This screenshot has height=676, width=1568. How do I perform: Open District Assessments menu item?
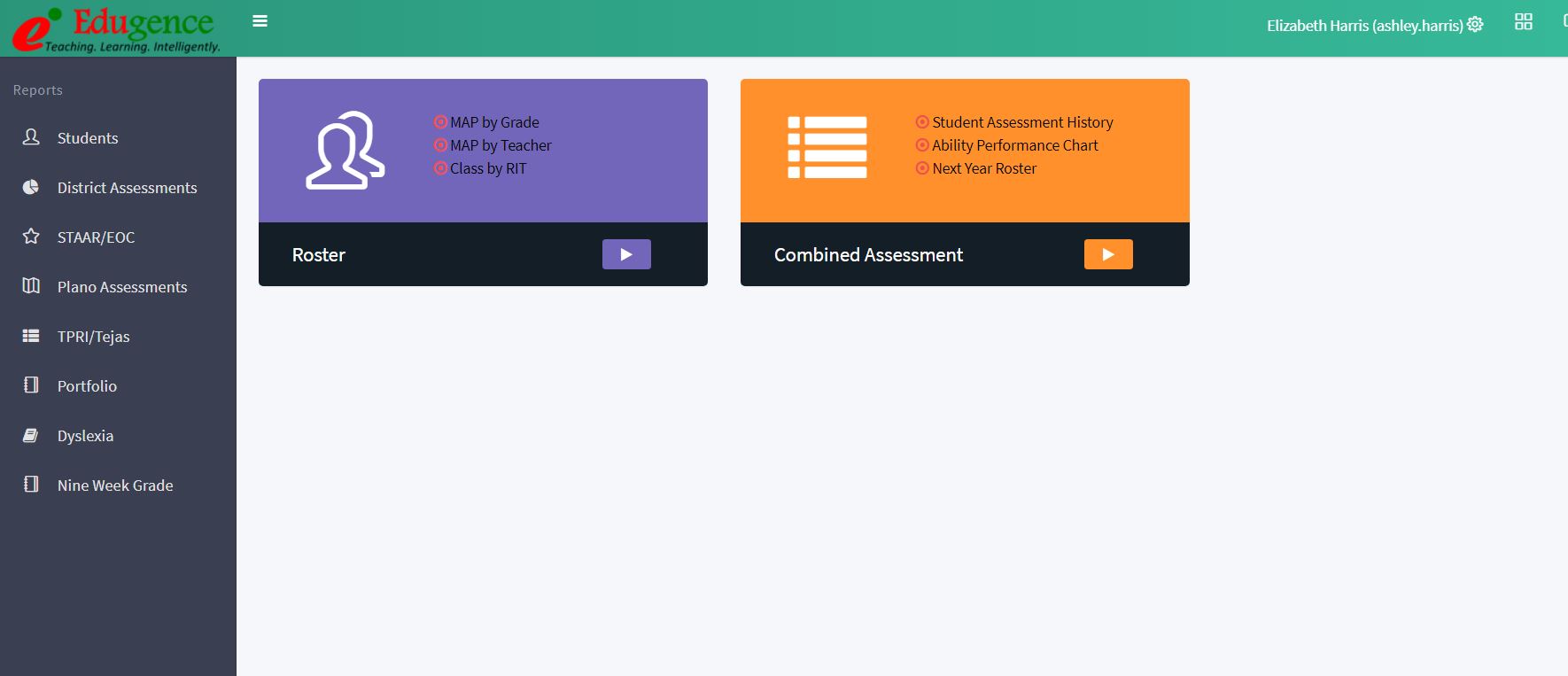[x=127, y=188]
